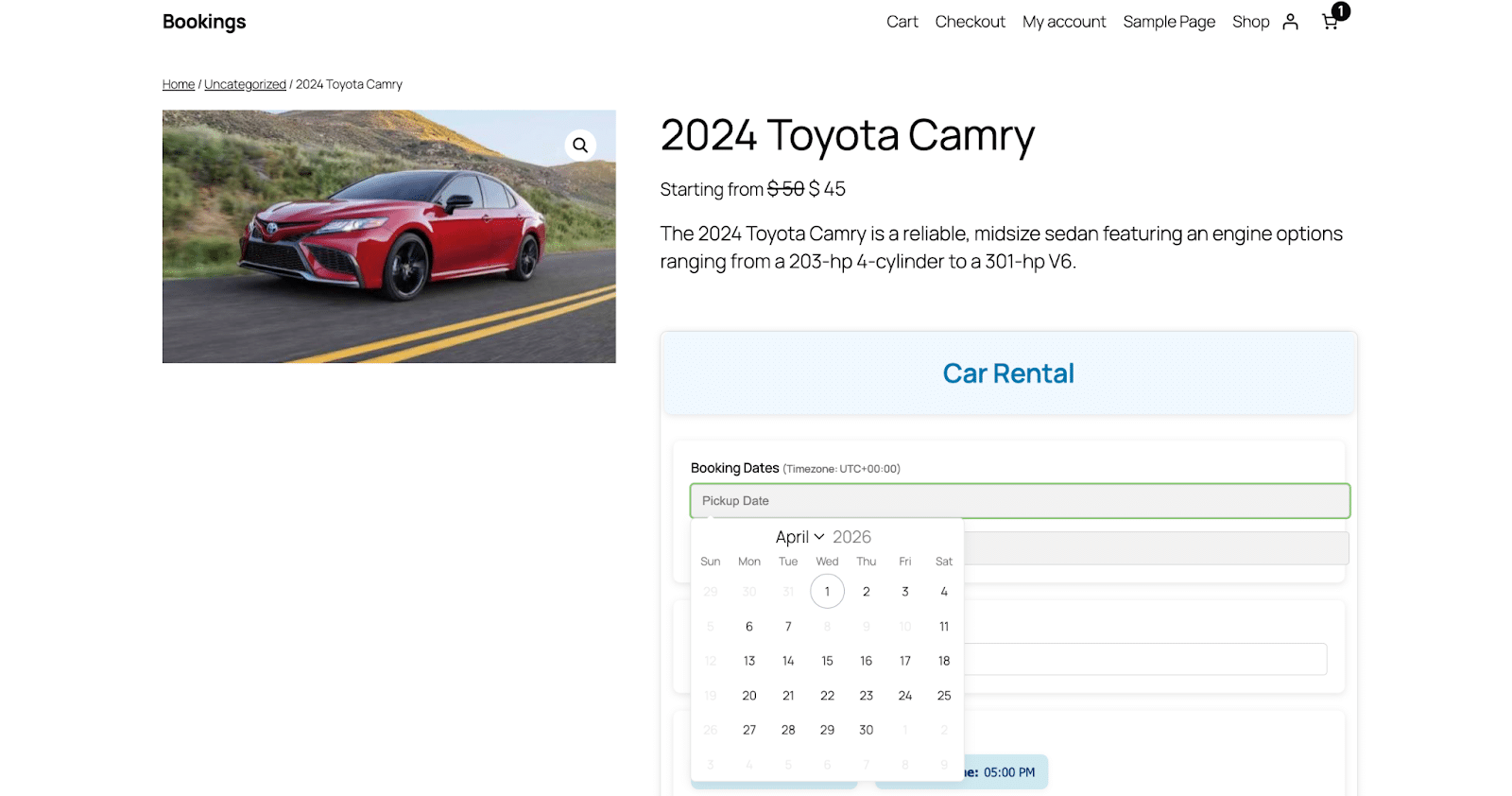
Task: Pick April 22 in the calendar
Action: coord(827,696)
